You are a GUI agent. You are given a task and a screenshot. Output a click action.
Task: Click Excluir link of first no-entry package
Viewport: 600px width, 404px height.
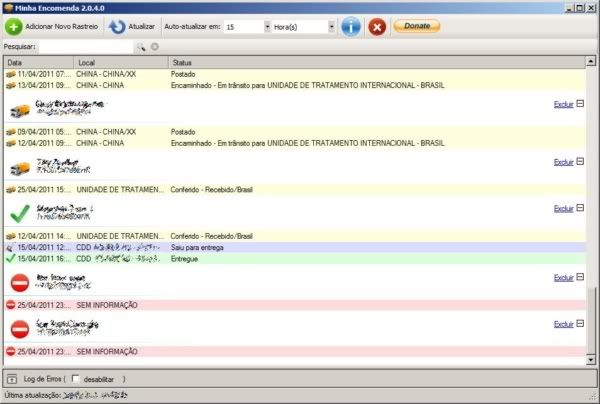(563, 278)
